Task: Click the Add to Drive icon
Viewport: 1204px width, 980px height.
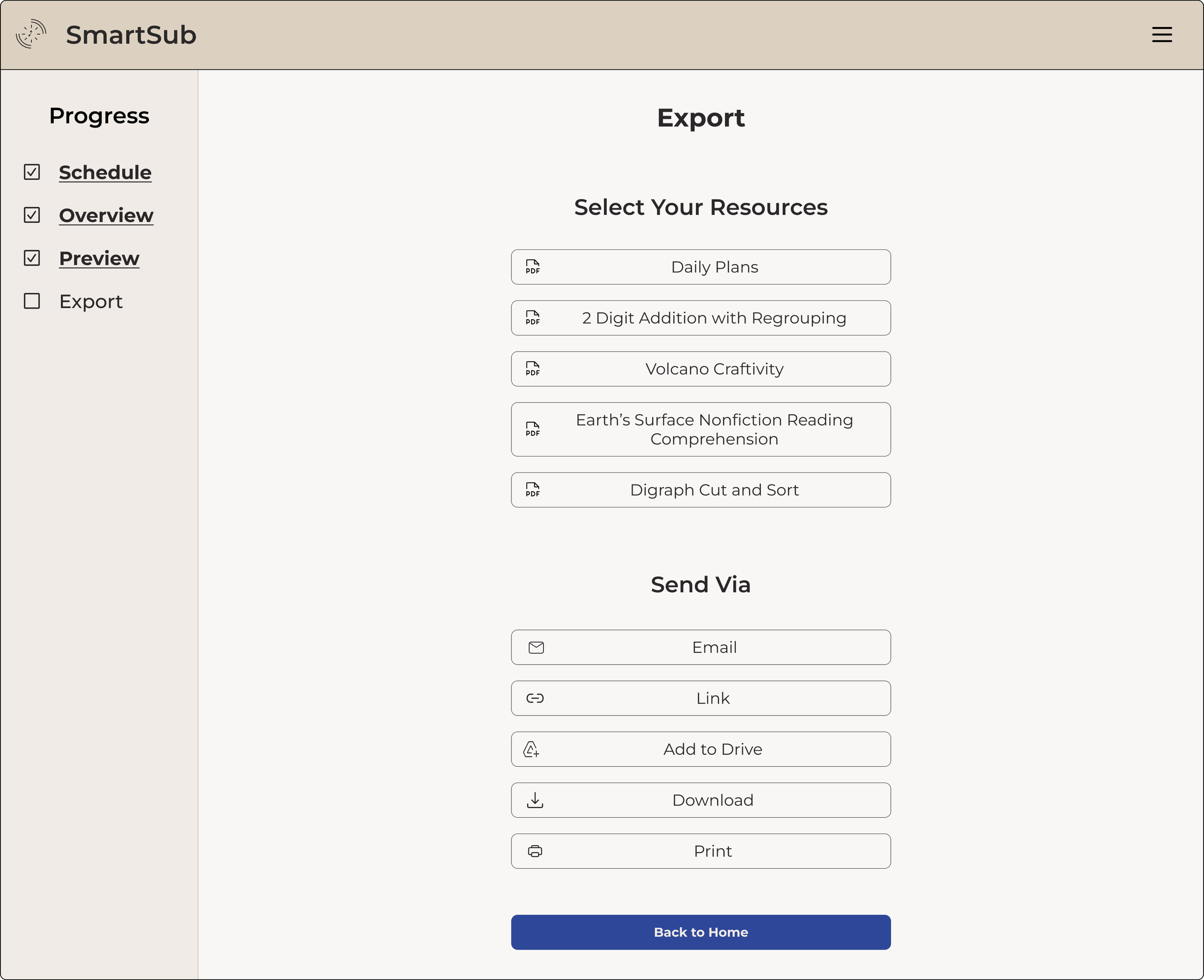Action: click(x=531, y=750)
